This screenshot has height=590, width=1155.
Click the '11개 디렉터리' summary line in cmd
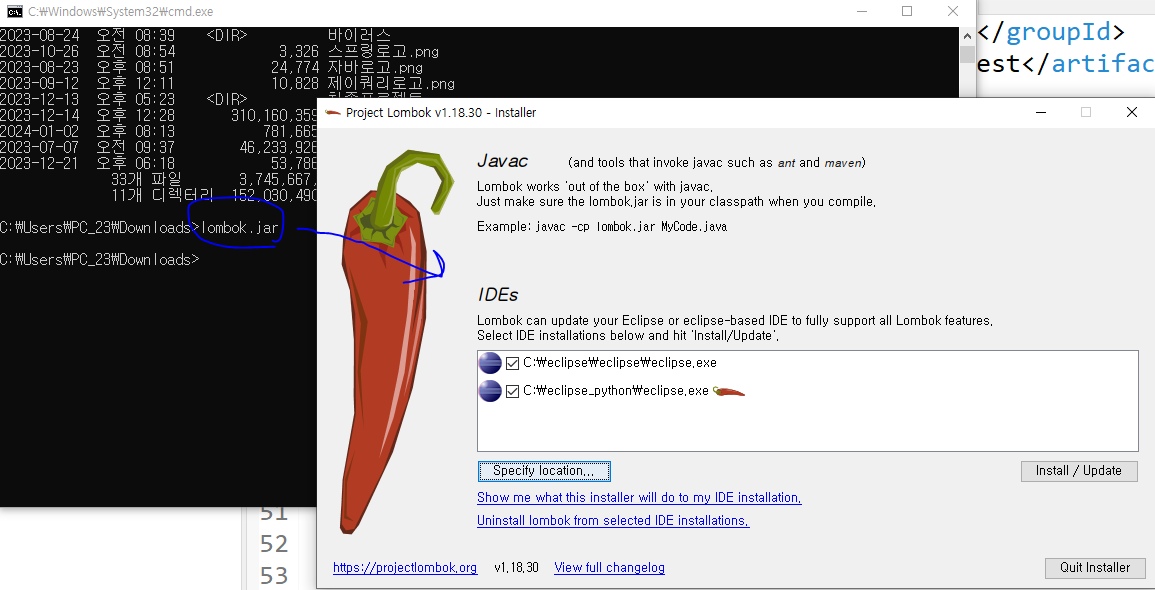click(x=161, y=196)
